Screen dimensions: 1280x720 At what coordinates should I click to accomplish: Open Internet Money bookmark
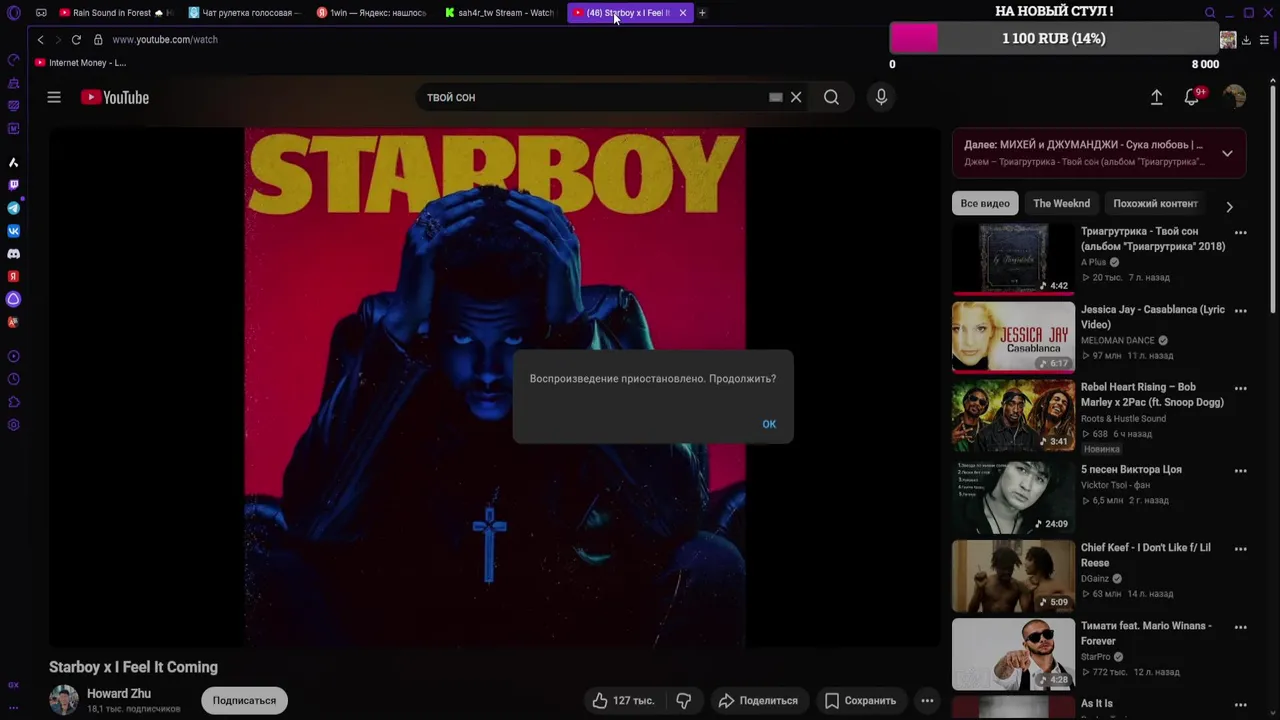click(x=80, y=63)
